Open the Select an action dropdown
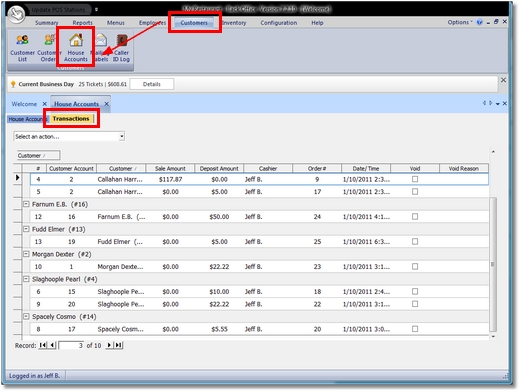 pos(69,136)
